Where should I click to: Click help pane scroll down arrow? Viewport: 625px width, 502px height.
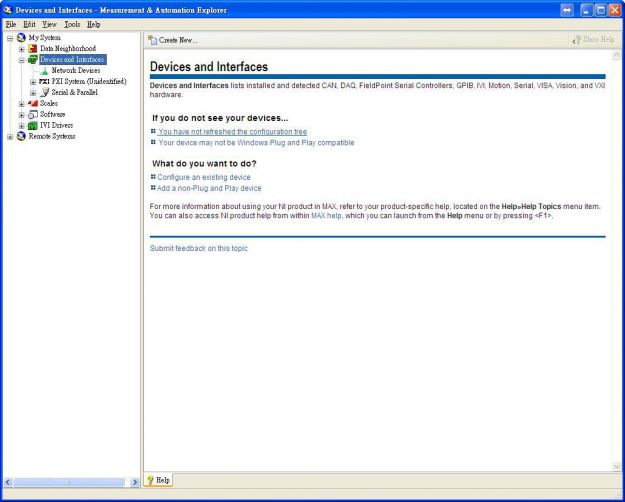617,467
